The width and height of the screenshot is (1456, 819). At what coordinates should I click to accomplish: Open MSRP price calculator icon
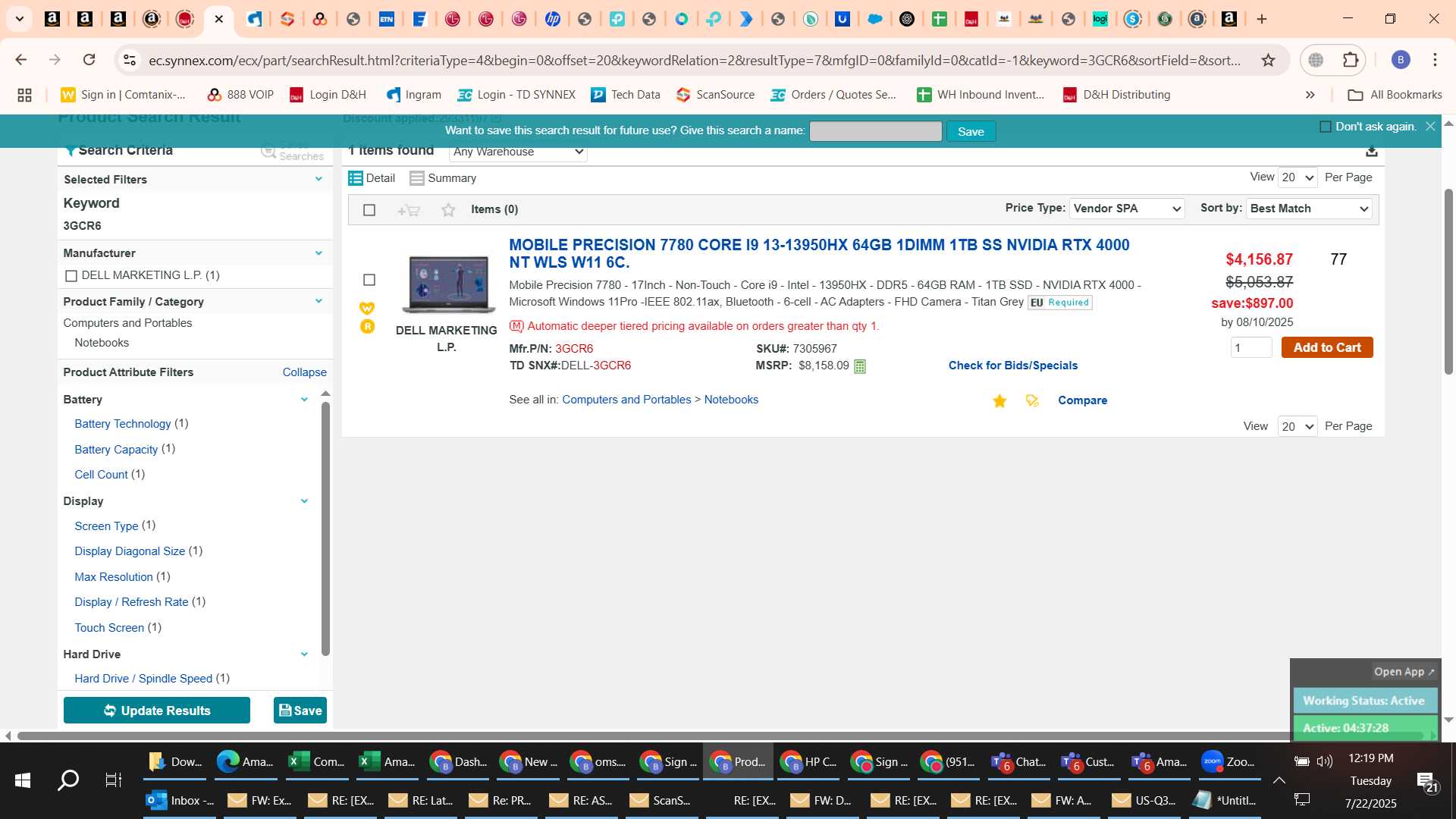pos(860,366)
